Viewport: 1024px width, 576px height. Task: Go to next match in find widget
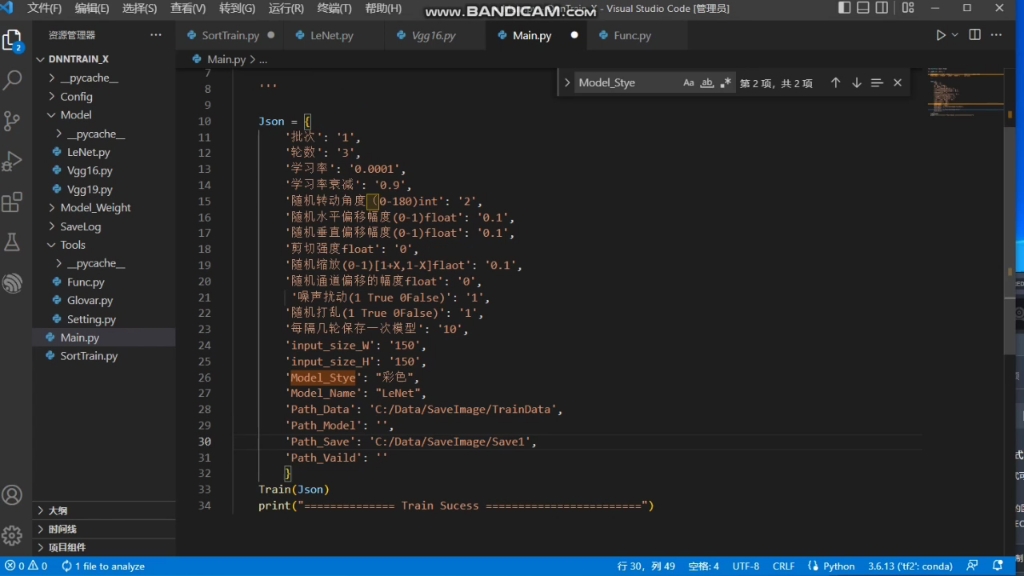857,83
